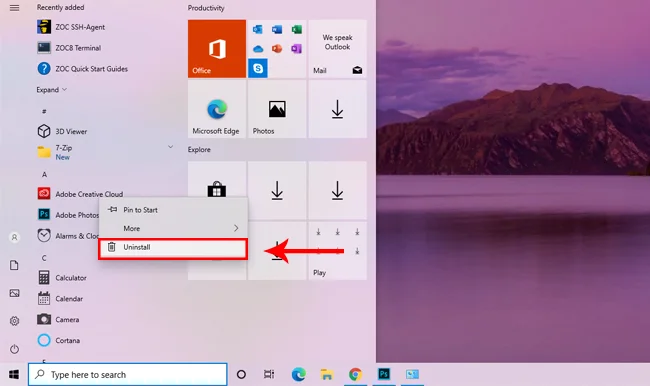Expand the recently added list
The width and height of the screenshot is (650, 386).
pyautogui.click(x=51, y=90)
